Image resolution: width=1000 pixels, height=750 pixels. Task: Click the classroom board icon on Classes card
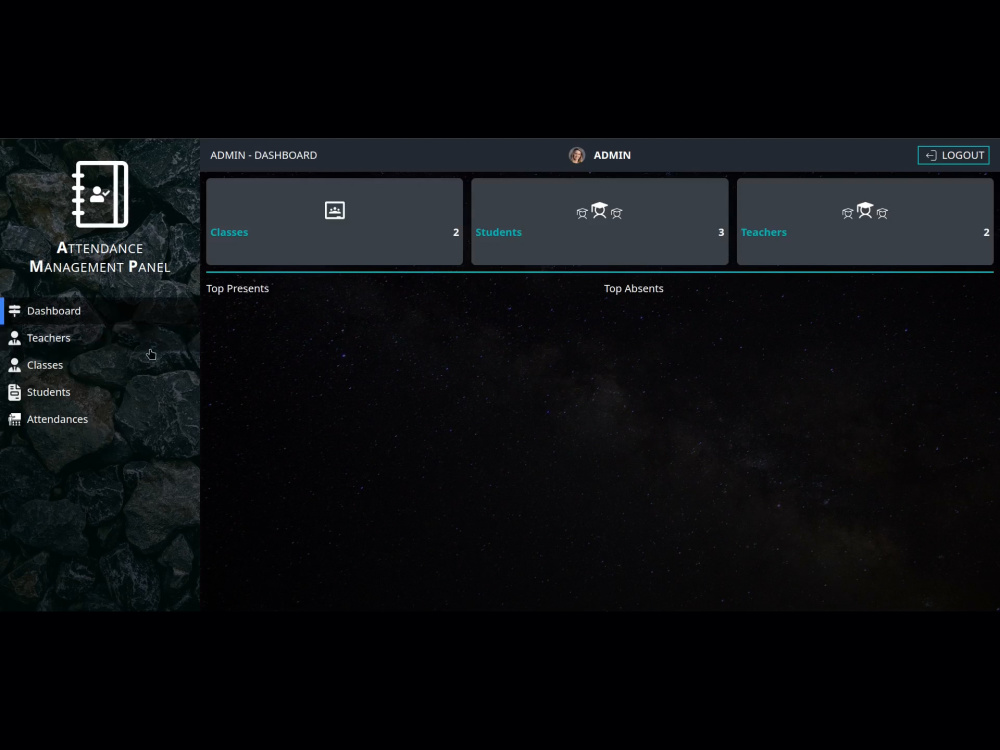(335, 210)
